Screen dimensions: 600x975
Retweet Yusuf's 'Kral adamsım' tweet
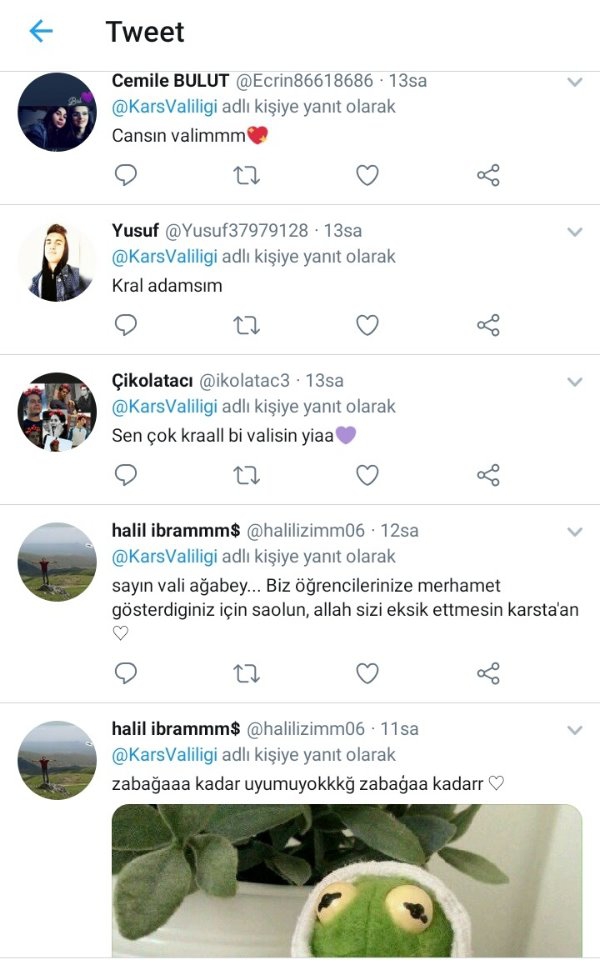click(x=246, y=325)
